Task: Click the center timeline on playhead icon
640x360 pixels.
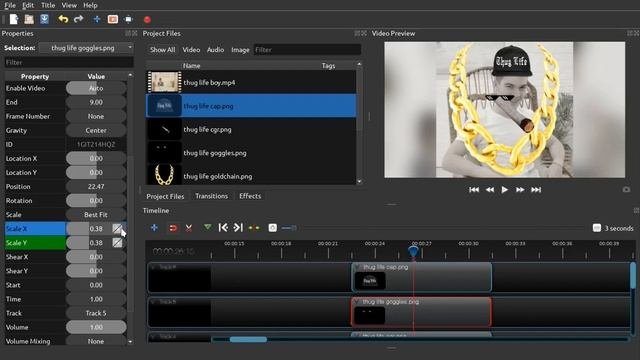Action: (254, 228)
